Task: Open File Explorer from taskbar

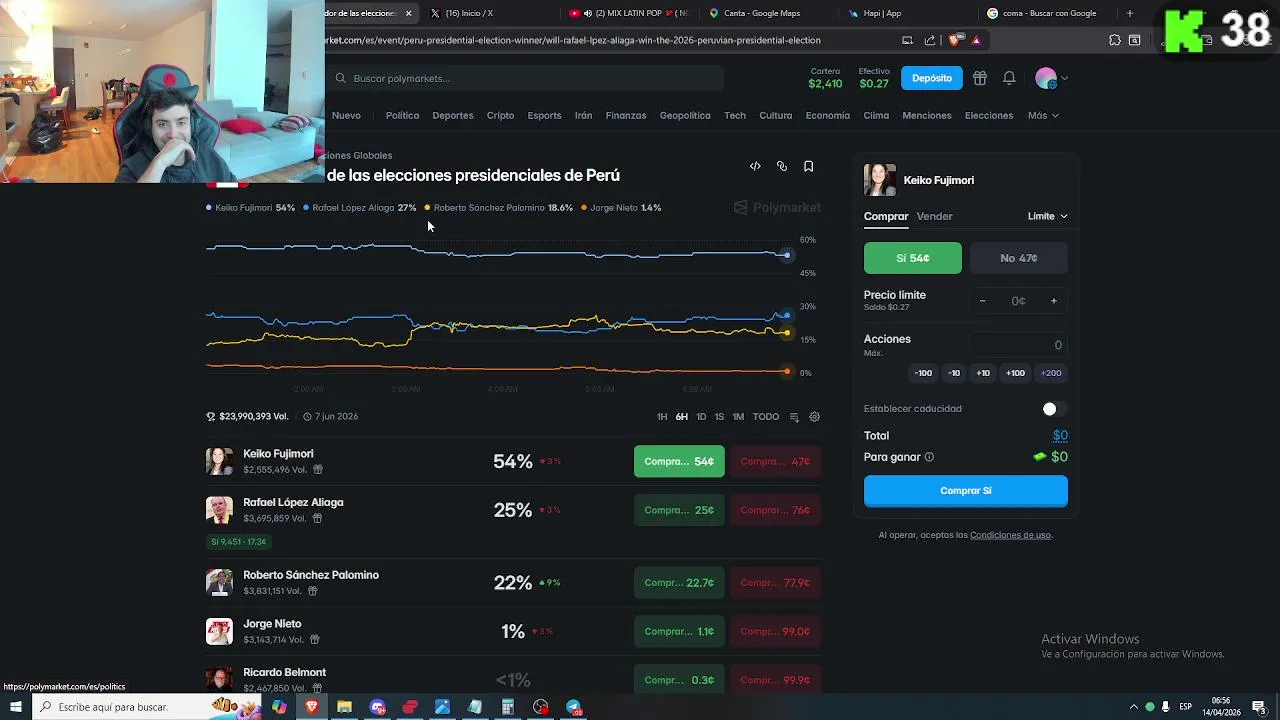Action: [x=344, y=707]
